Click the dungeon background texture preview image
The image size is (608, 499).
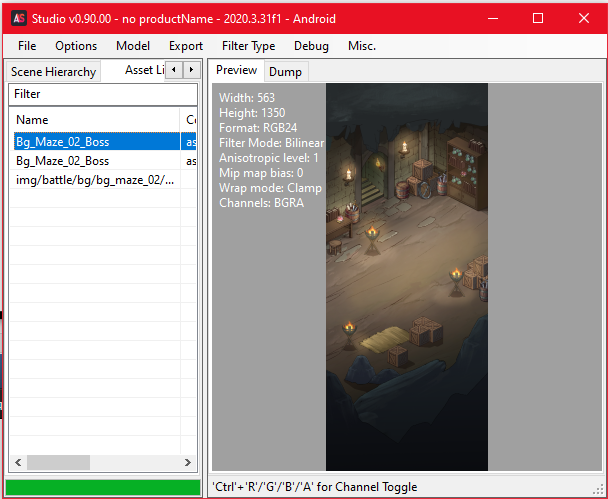[407, 277]
